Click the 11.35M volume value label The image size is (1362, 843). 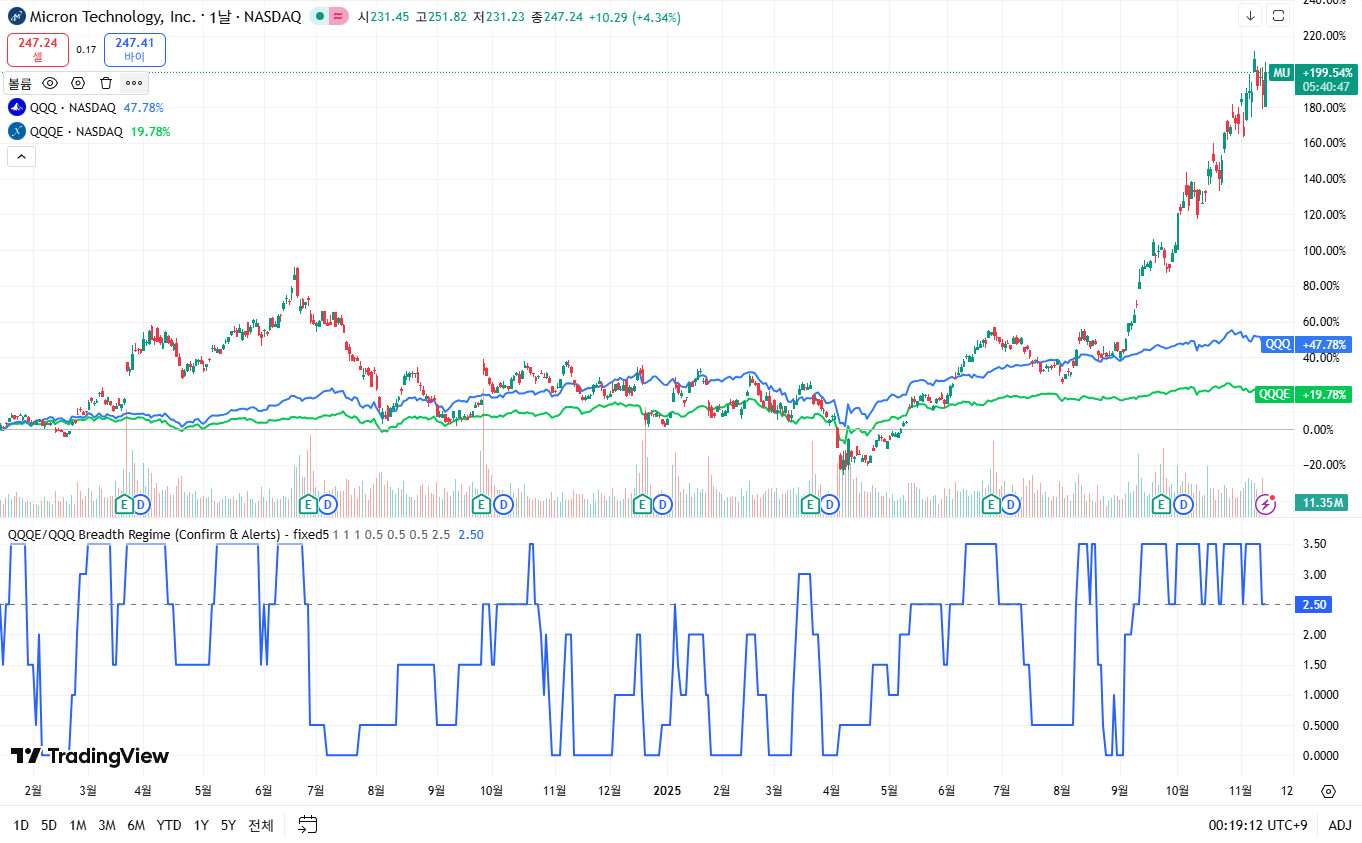coord(1324,502)
